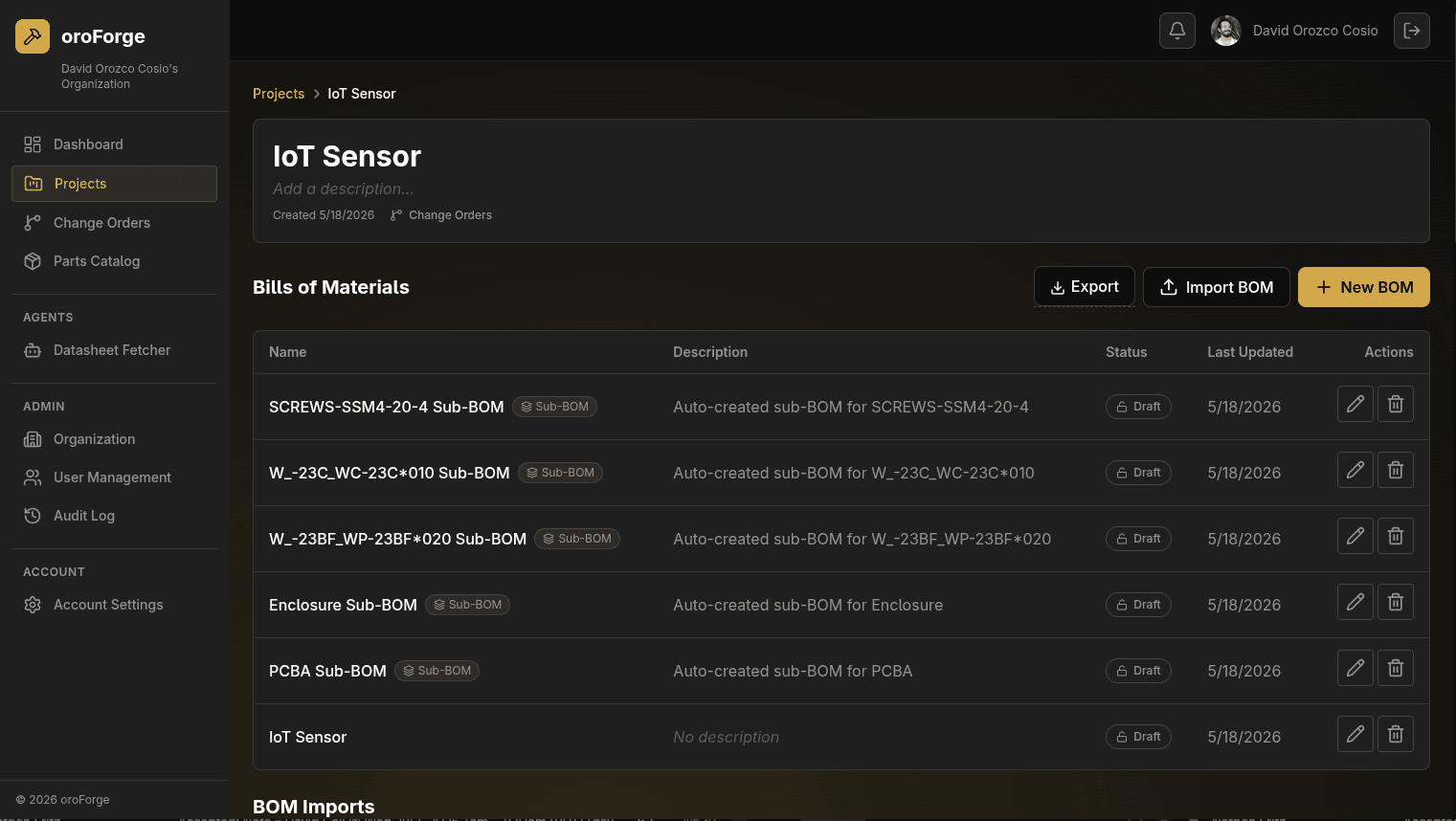Click the user name David Orozco Cosio
The height and width of the screenshot is (821, 1456).
pyautogui.click(x=1315, y=31)
